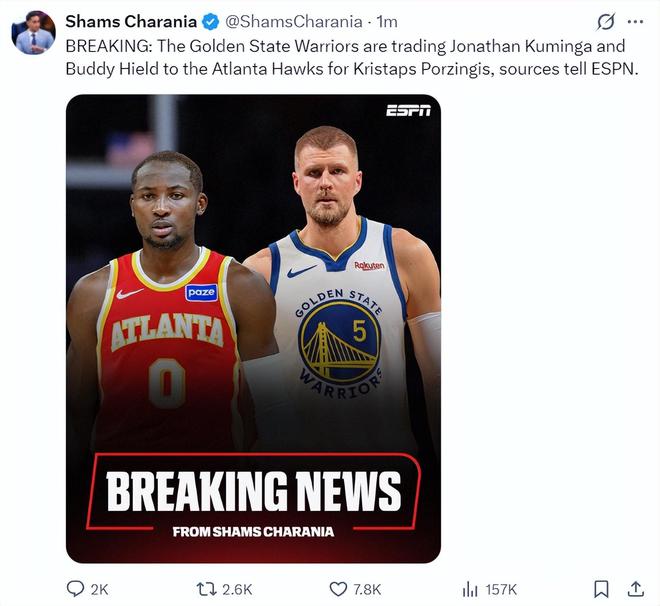Open Shams Charania's profile avatar
This screenshot has height=606, width=660.
point(34,33)
